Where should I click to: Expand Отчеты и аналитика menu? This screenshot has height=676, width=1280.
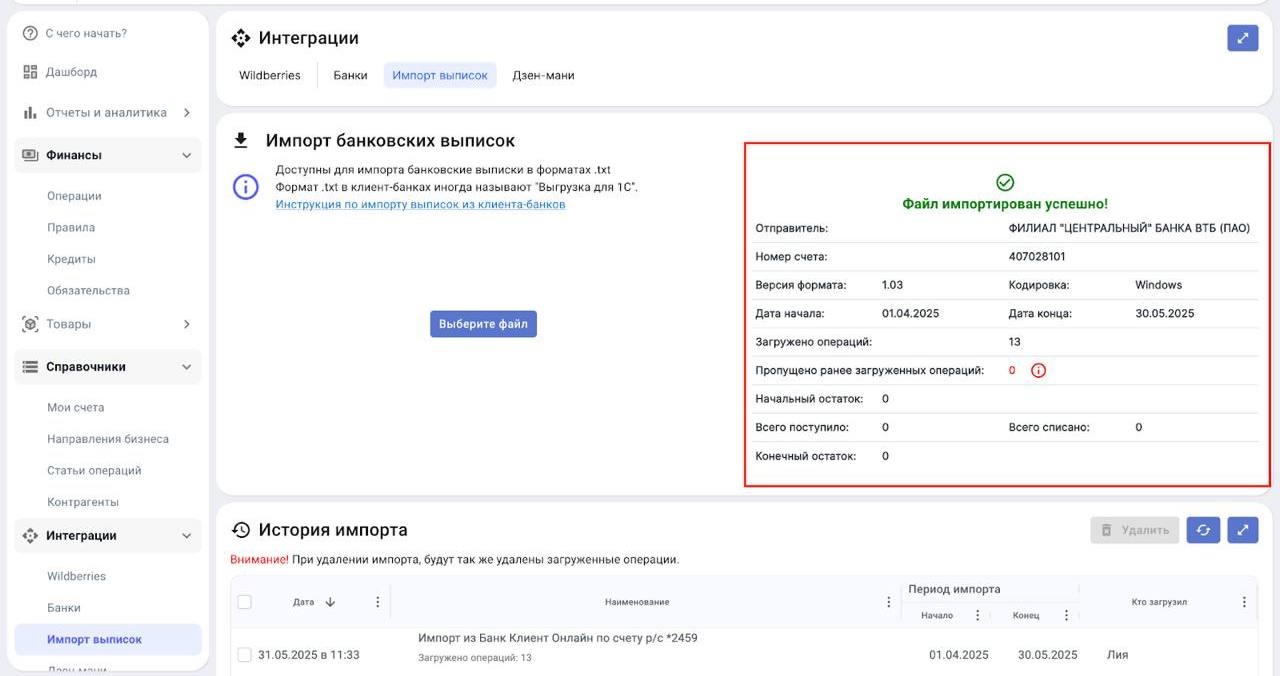(186, 113)
